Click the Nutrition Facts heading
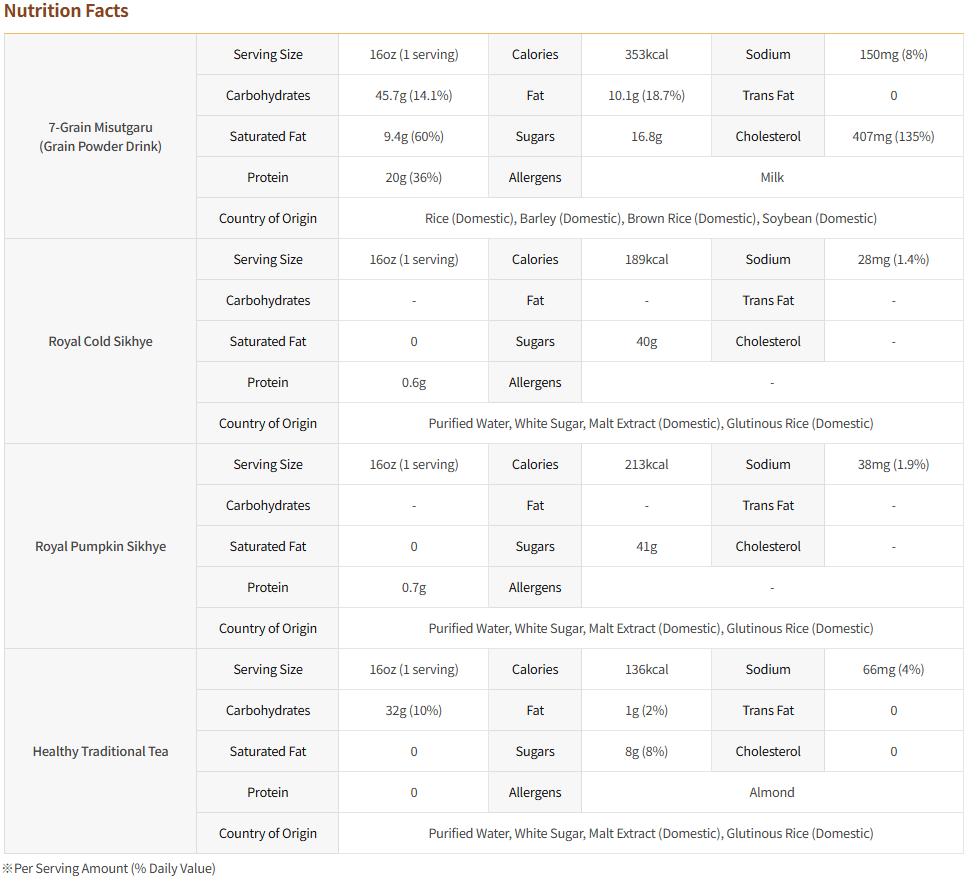Viewport: 972px width, 876px height. pyautogui.click(x=66, y=12)
